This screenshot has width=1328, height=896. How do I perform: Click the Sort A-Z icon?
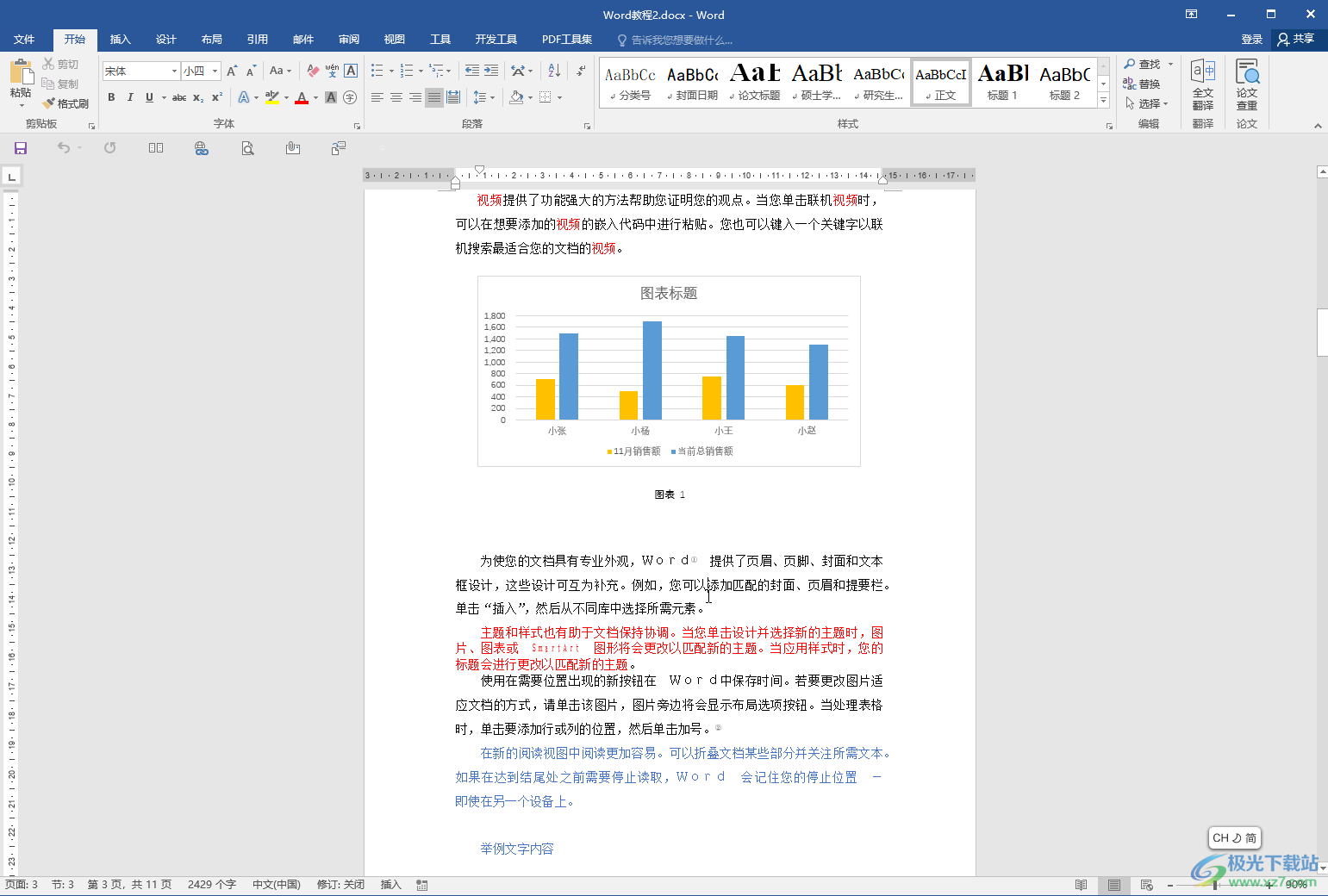click(554, 71)
